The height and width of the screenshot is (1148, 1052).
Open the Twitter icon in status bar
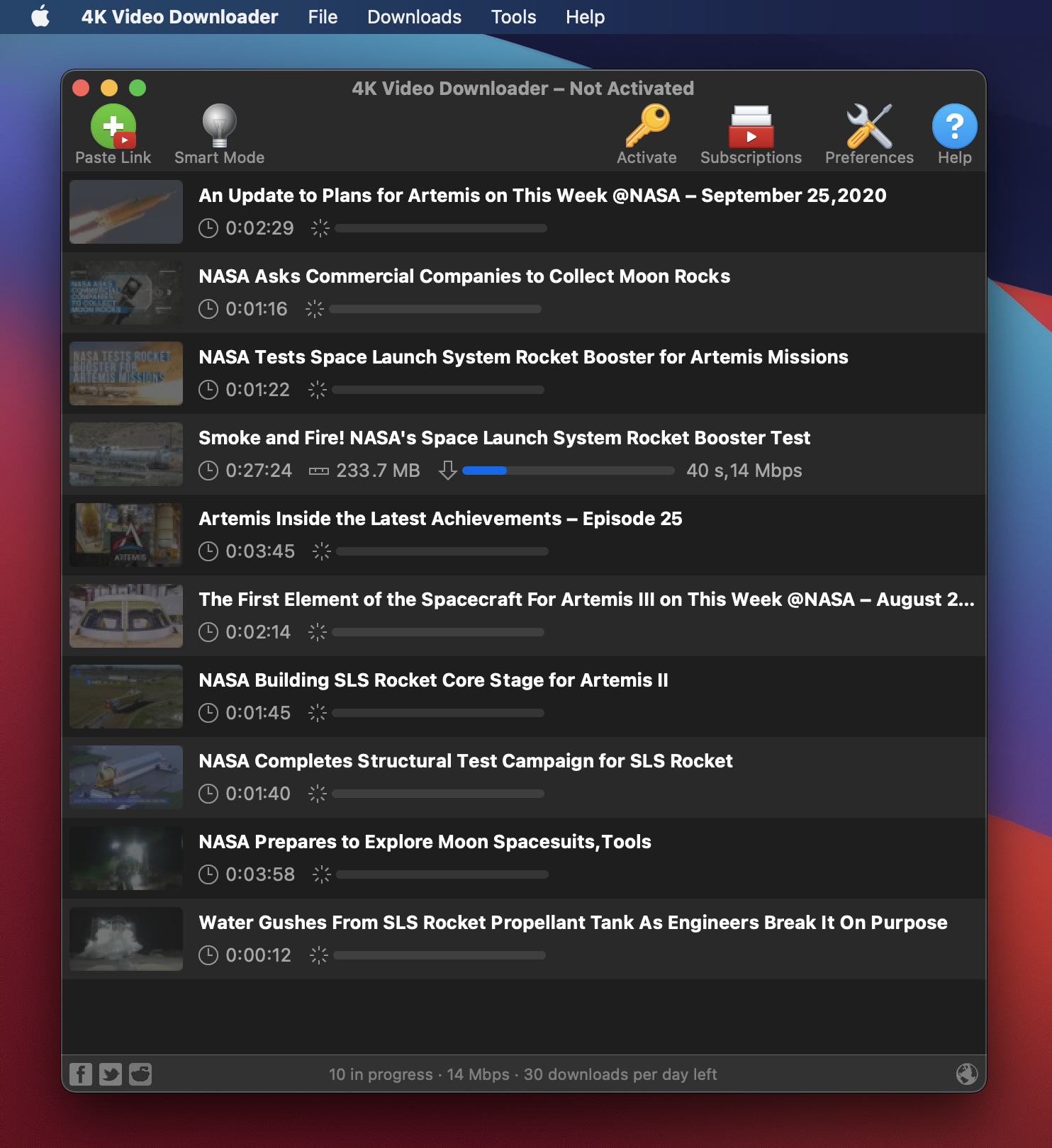111,1074
